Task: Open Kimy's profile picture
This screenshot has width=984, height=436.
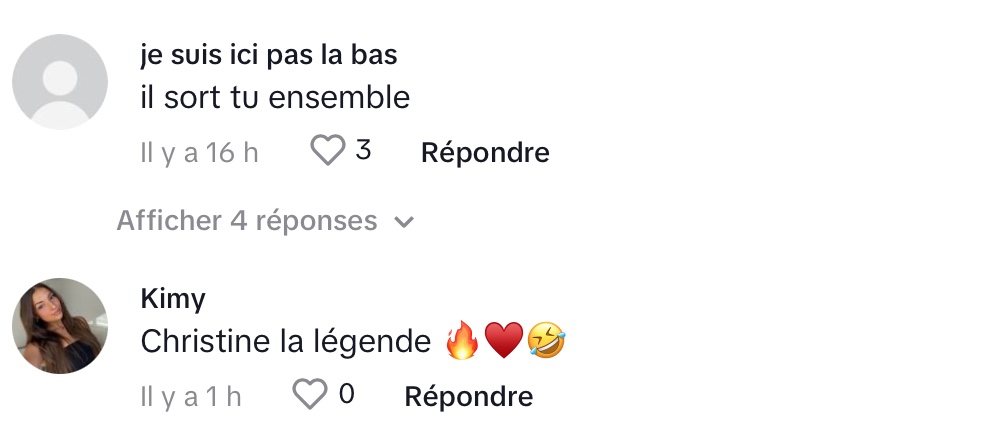Action: (59, 326)
